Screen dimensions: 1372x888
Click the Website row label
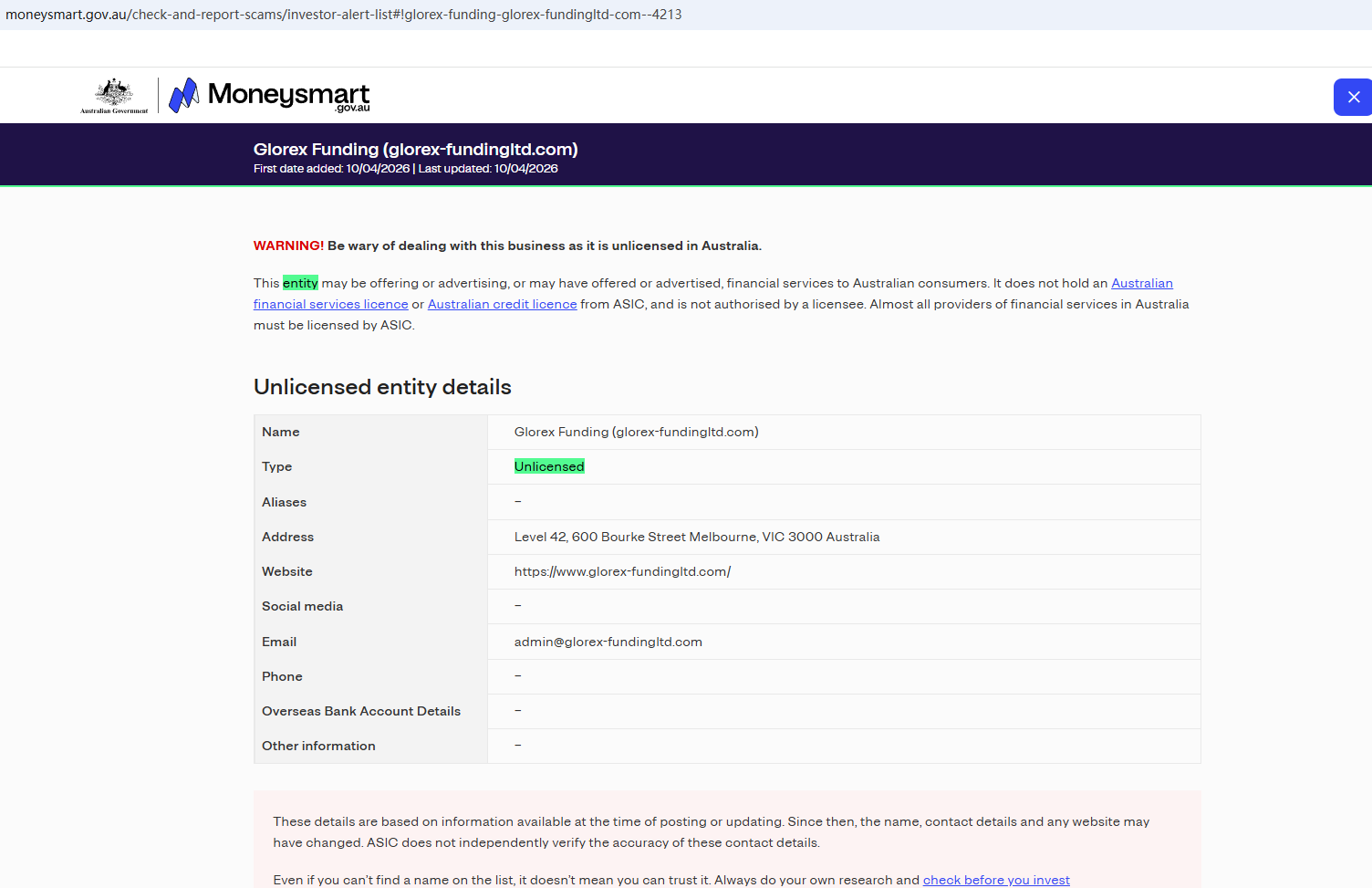click(287, 571)
